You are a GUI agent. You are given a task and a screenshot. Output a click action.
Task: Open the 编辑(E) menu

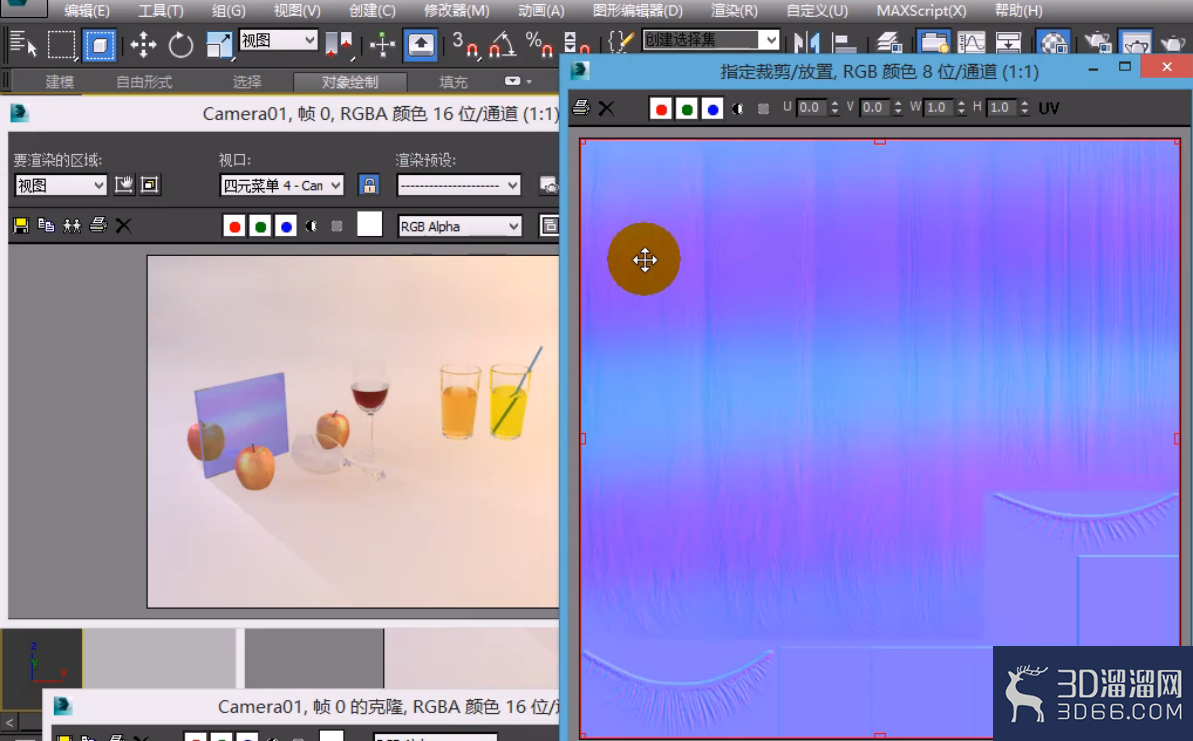pos(87,11)
